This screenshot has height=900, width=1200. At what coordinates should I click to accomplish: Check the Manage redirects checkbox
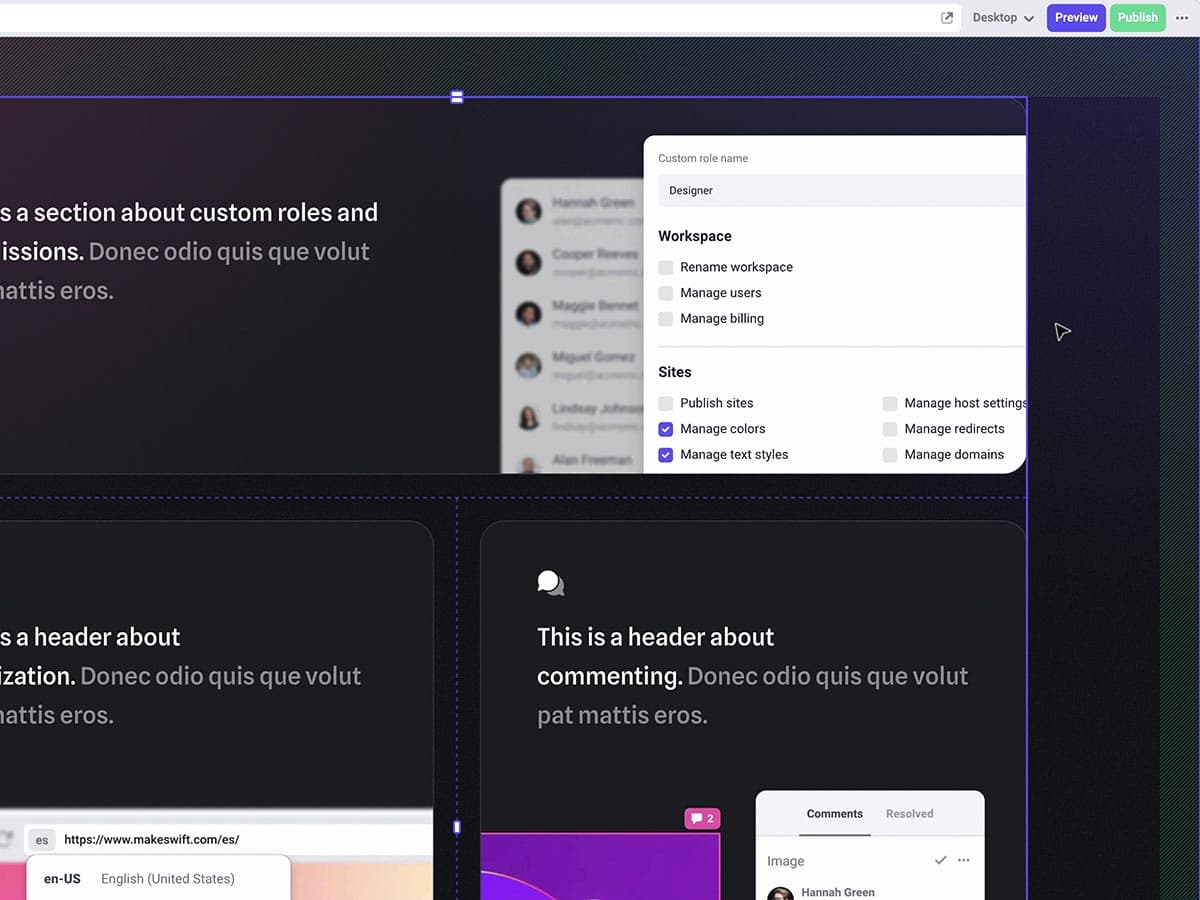890,429
